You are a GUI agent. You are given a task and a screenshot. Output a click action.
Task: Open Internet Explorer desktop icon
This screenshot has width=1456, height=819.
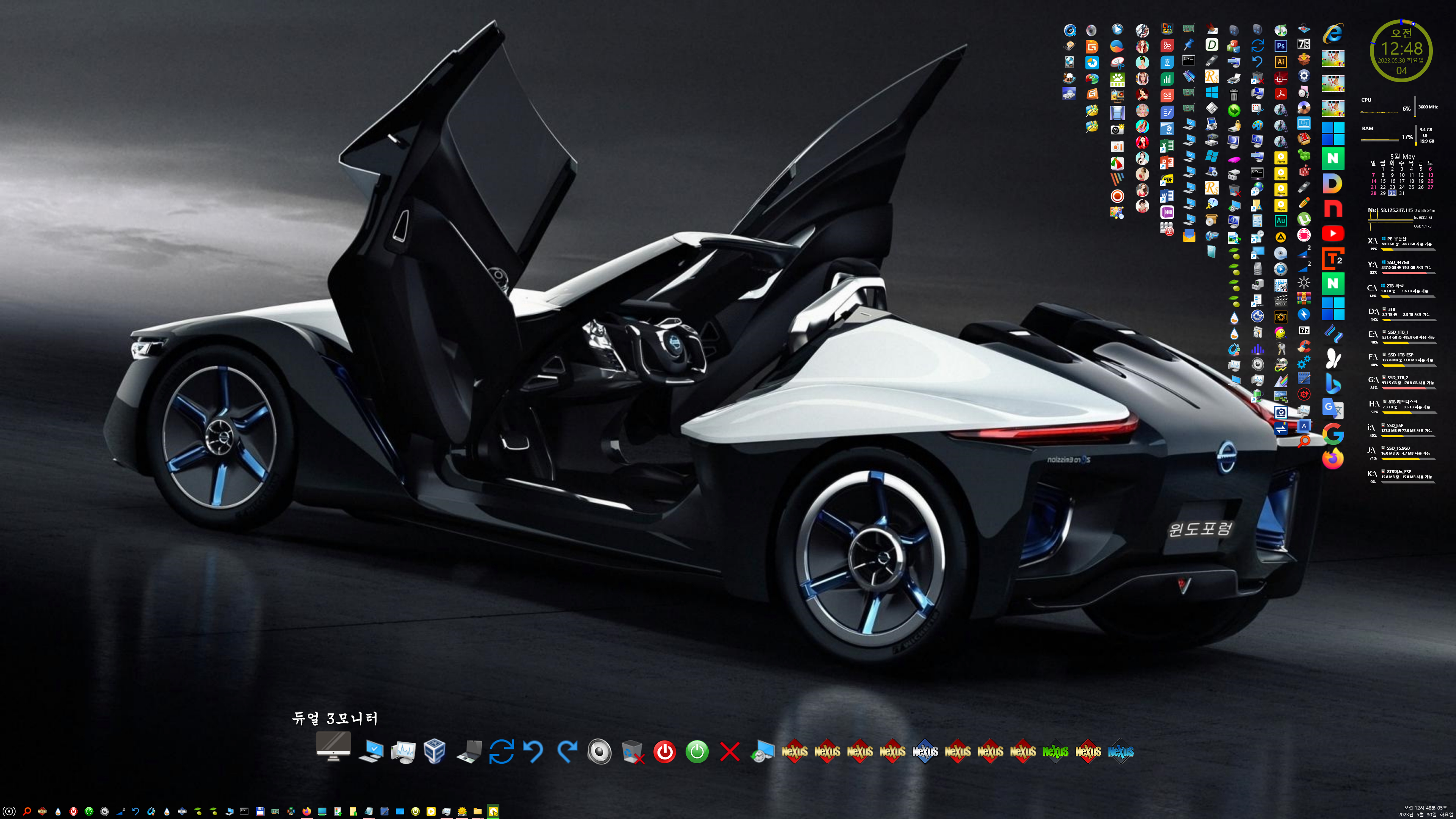click(1333, 33)
